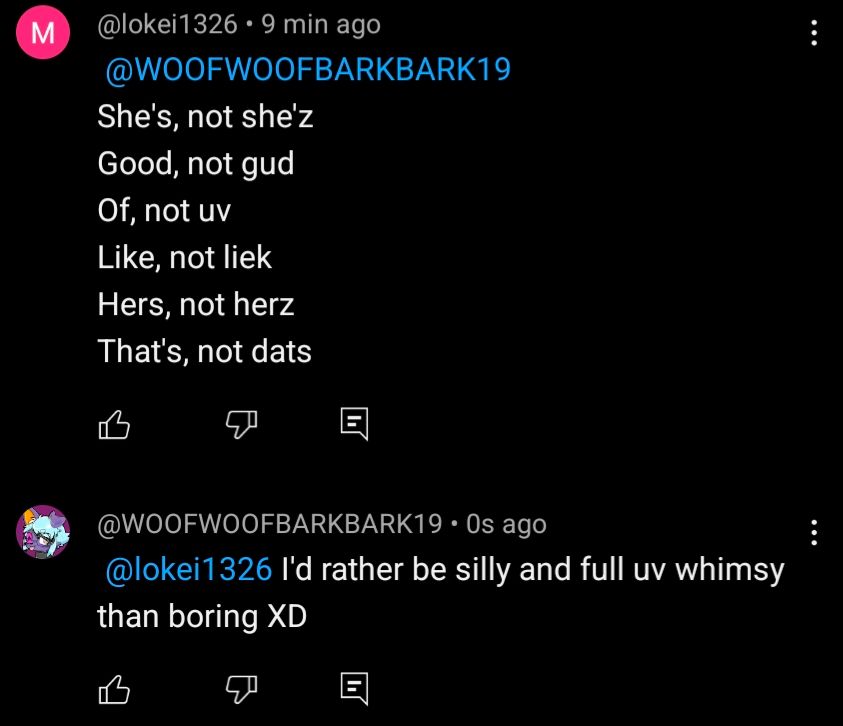
Task: Click the gray @lokei1326 author name
Action: (x=167, y=25)
